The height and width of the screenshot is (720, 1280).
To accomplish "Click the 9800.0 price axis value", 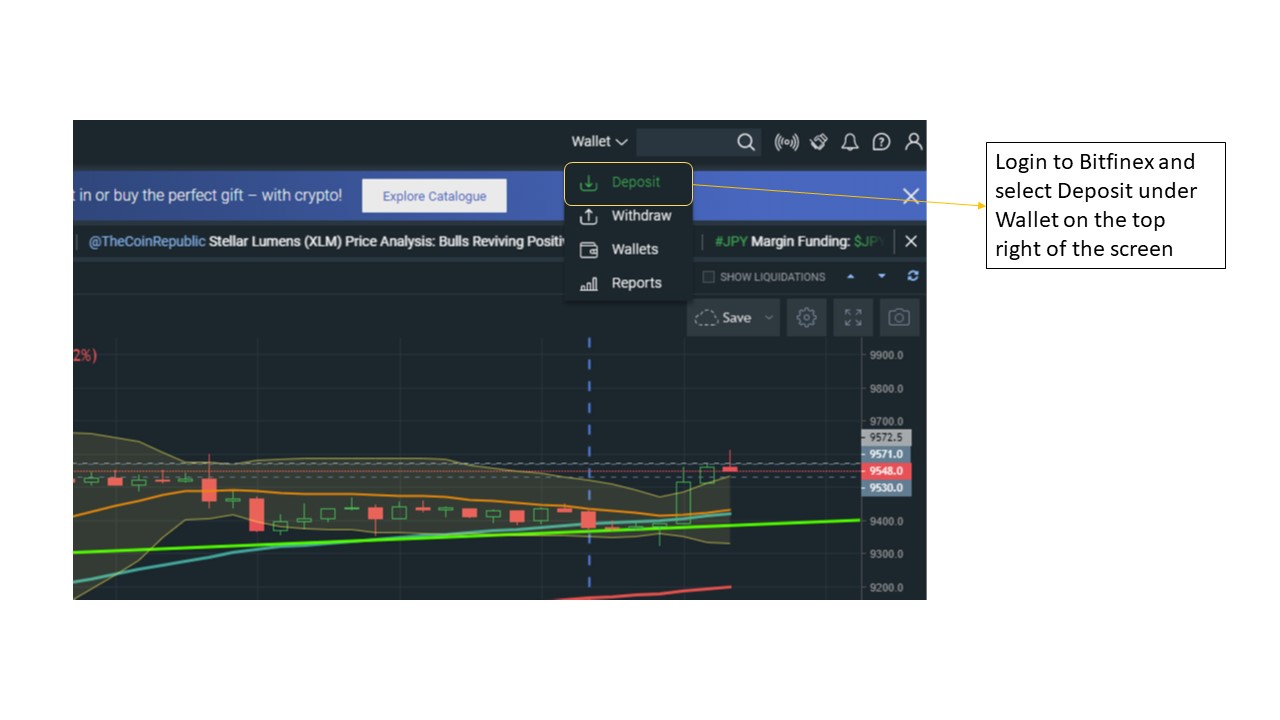I will 886,388.
